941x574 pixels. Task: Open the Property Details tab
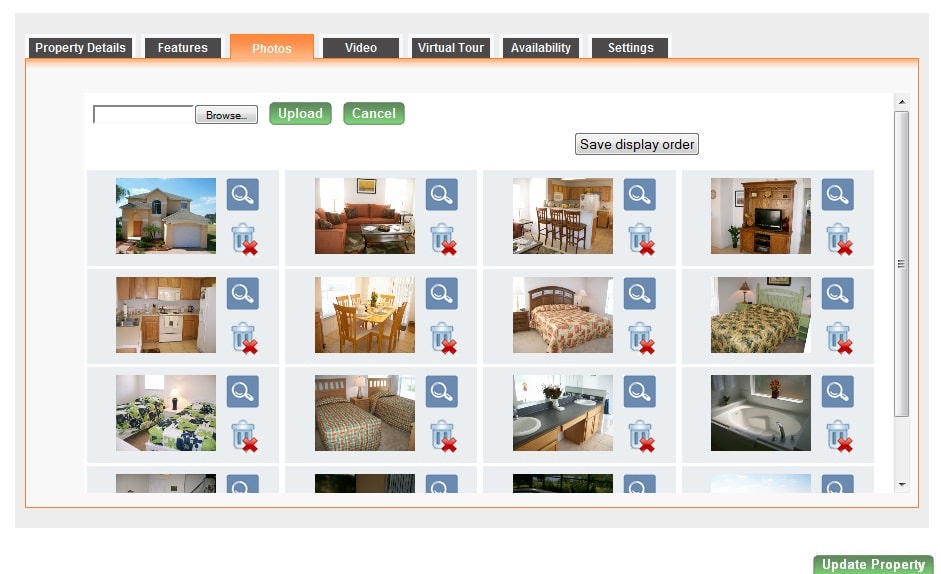[x=80, y=48]
